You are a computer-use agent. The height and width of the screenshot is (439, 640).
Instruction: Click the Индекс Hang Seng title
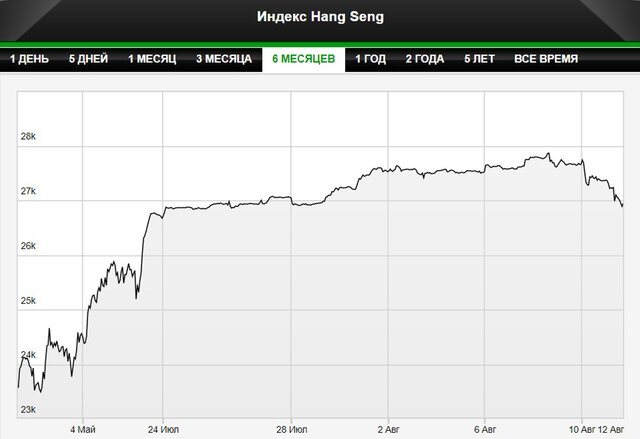click(320, 17)
